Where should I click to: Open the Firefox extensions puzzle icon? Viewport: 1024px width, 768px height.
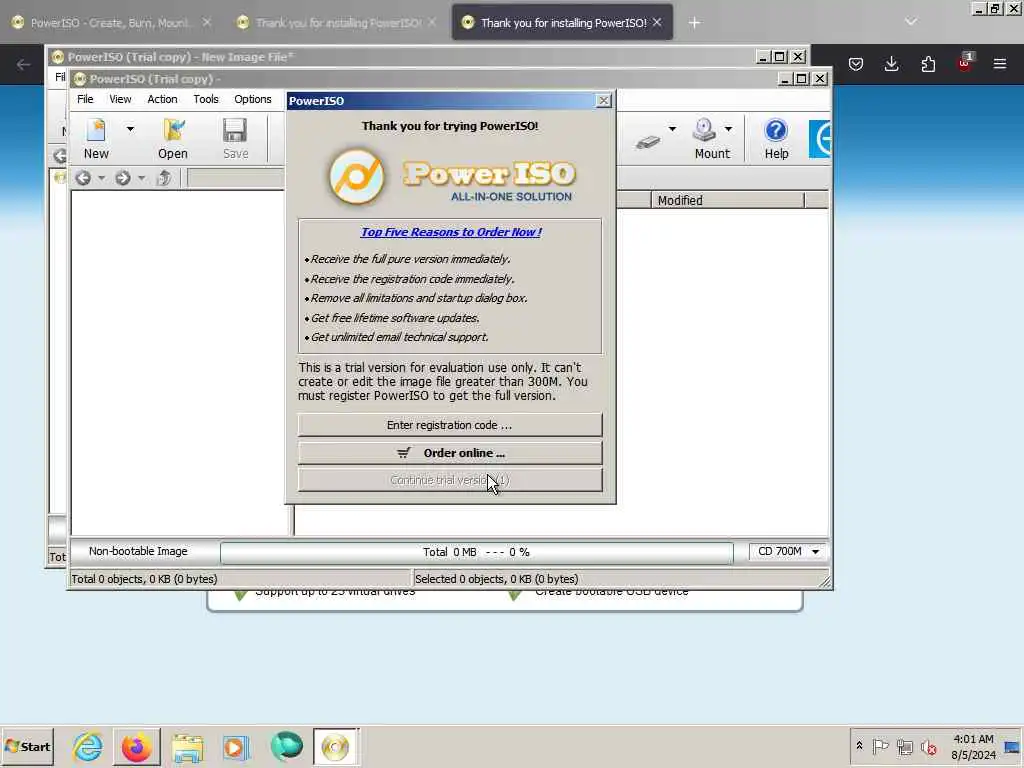pyautogui.click(x=928, y=64)
